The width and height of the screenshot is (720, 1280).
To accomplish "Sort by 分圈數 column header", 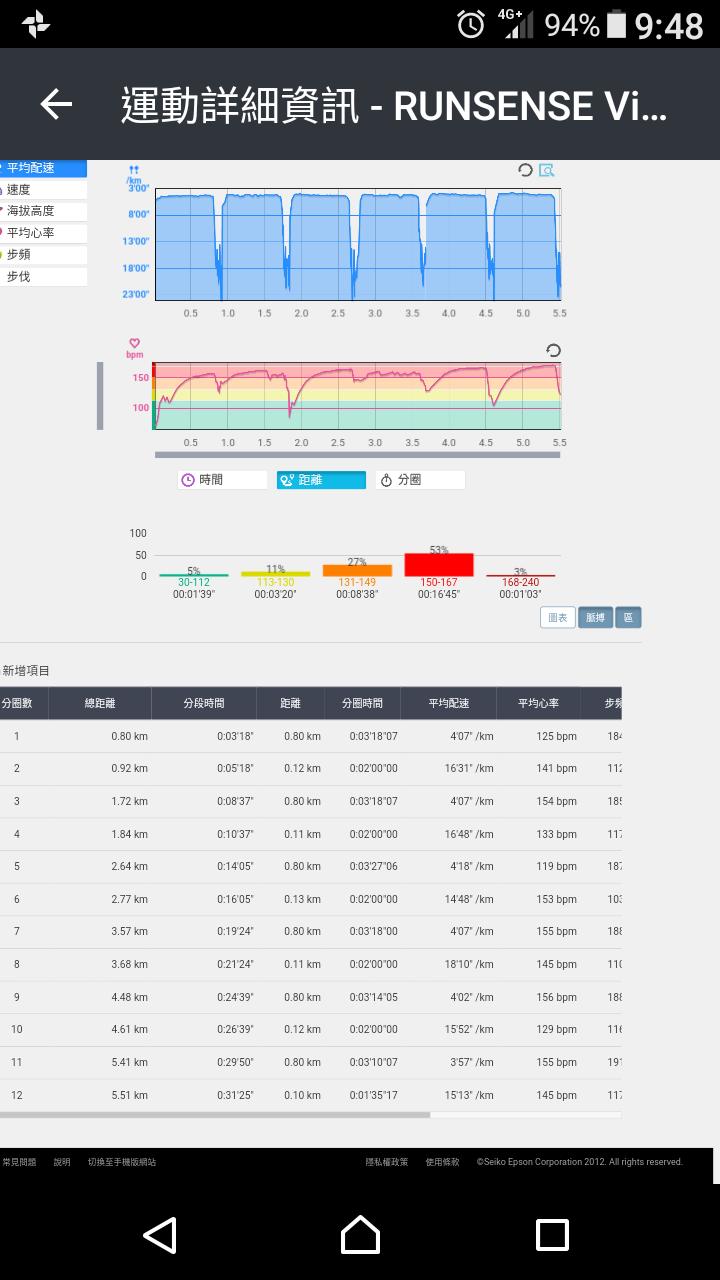I will [17, 703].
